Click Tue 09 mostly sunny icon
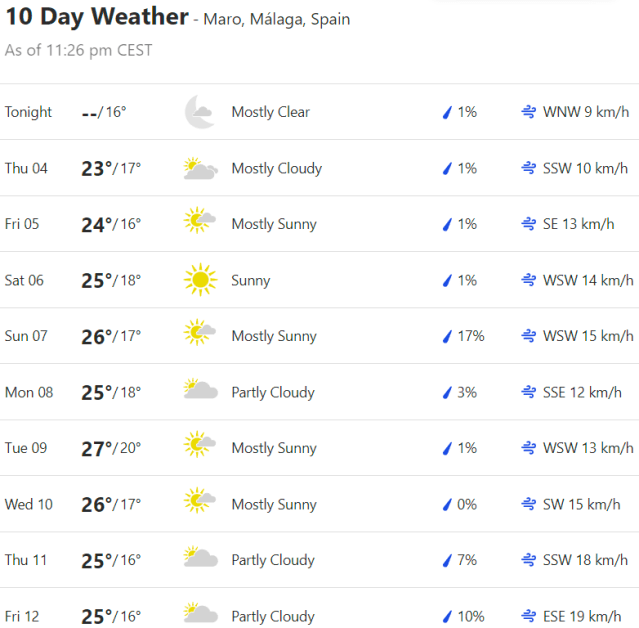The width and height of the screenshot is (639, 628). (200, 448)
